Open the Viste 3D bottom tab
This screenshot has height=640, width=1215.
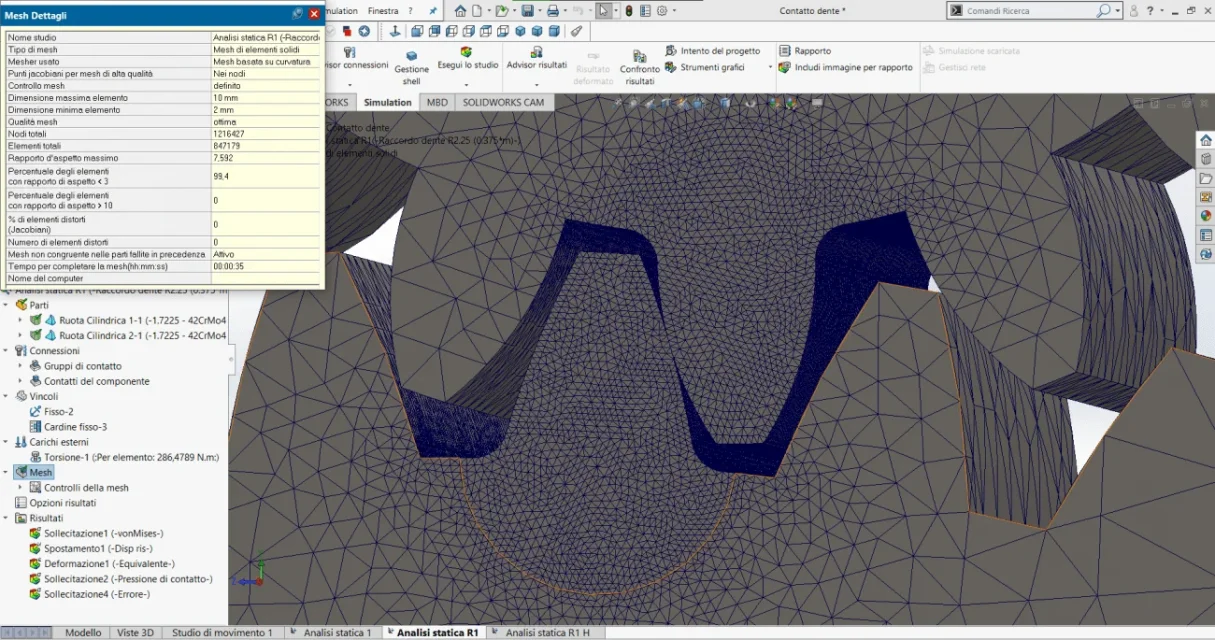coord(135,632)
